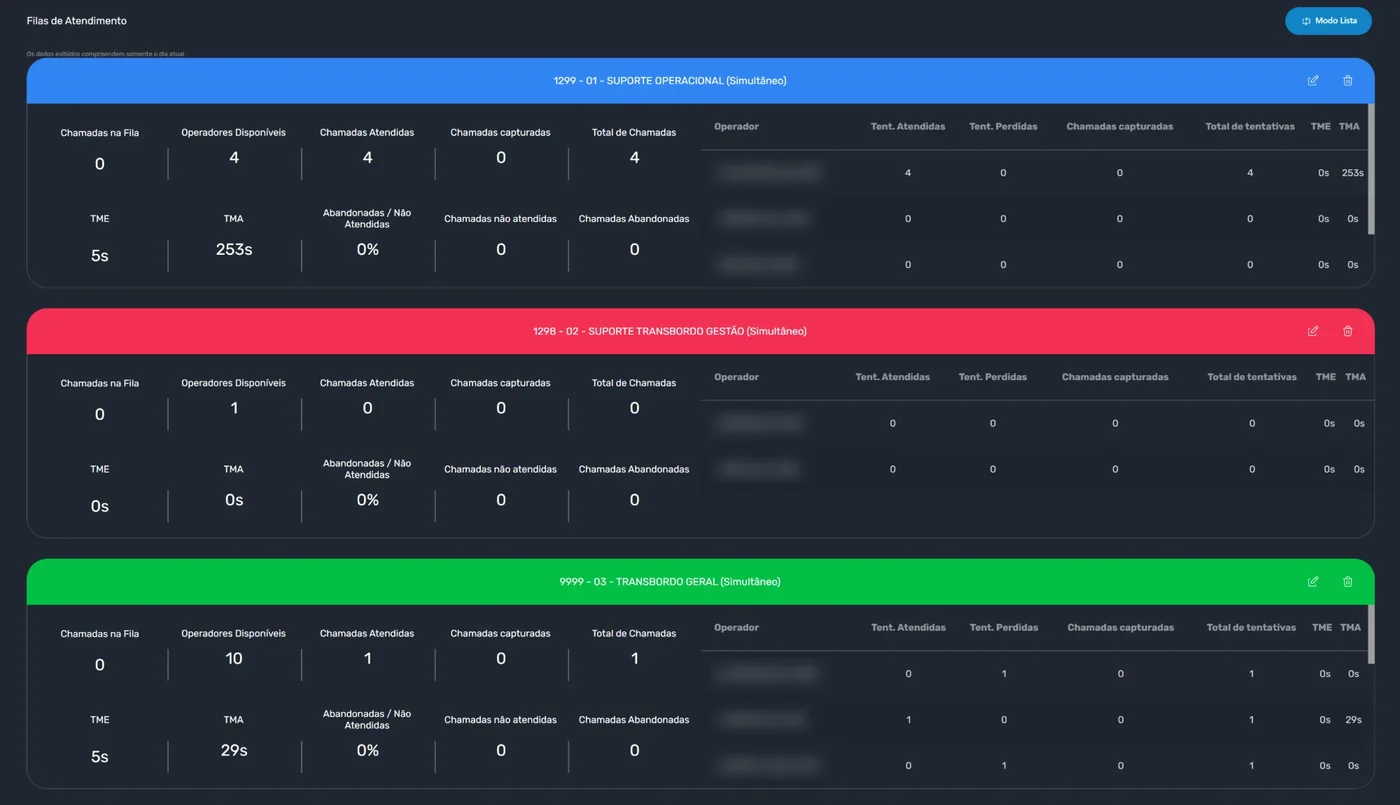
Task: Click Chamadas Atendidas summary value in SUPORTE OPERACIONAL
Action: tap(368, 157)
